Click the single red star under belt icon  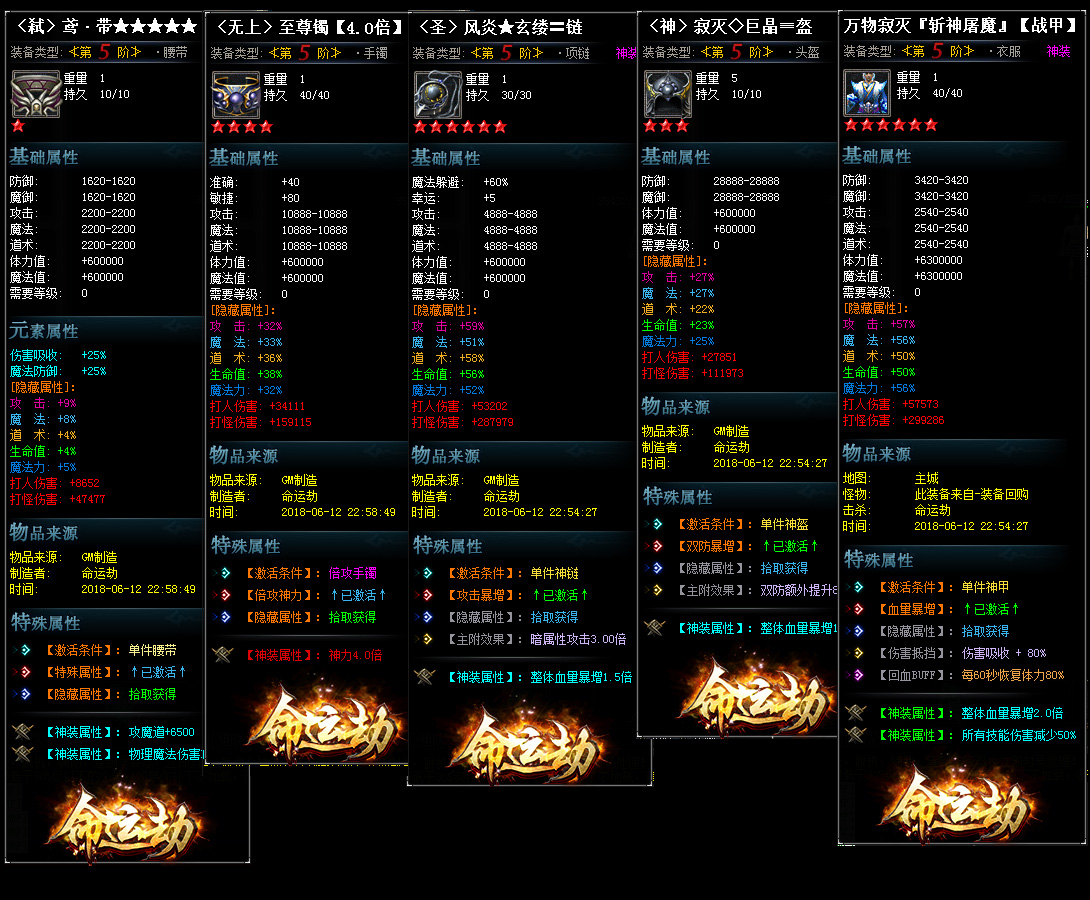[17, 126]
